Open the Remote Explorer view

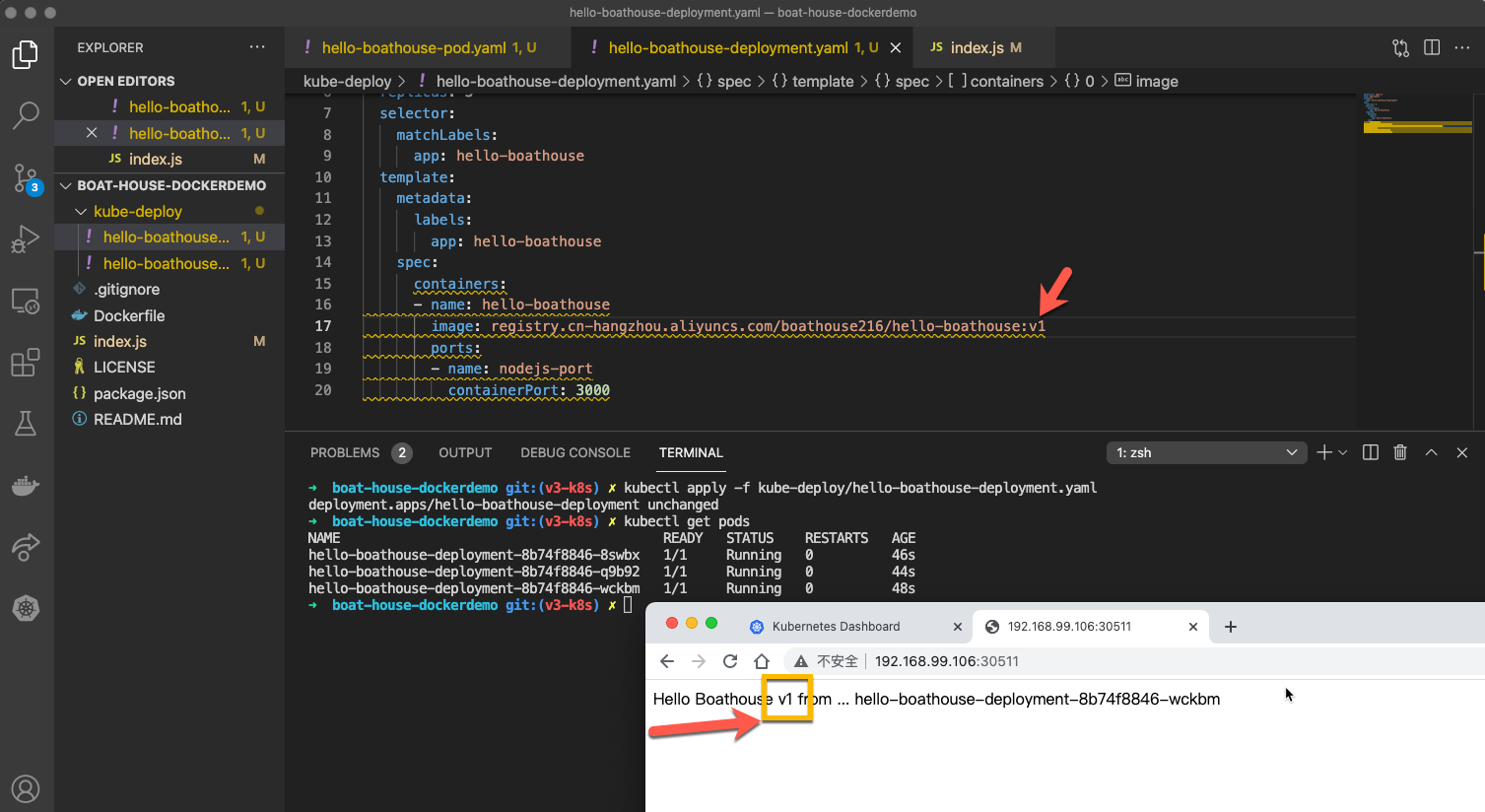tap(26, 301)
